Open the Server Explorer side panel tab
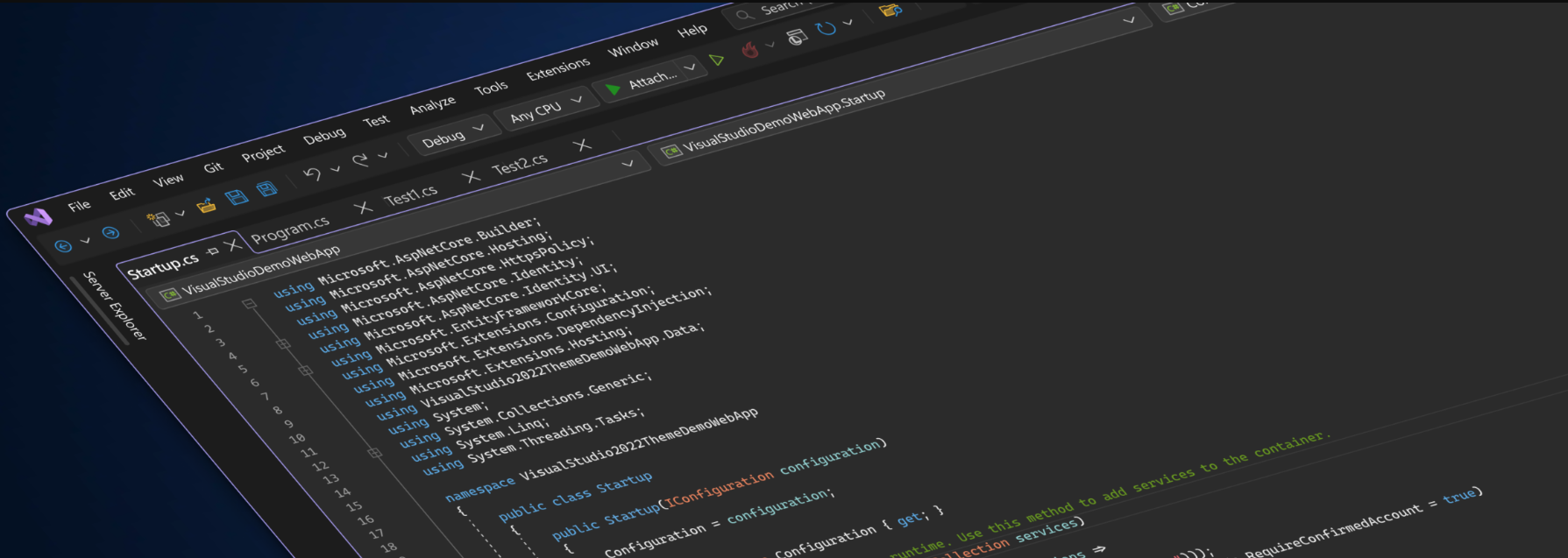The image size is (1568, 558). click(x=115, y=306)
